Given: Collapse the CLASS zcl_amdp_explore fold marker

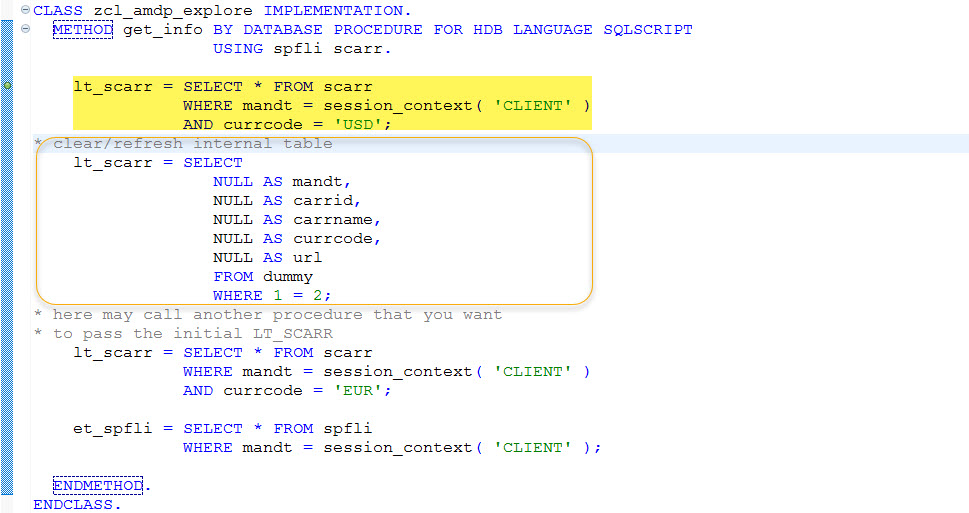Looking at the screenshot, I should (25, 10).
